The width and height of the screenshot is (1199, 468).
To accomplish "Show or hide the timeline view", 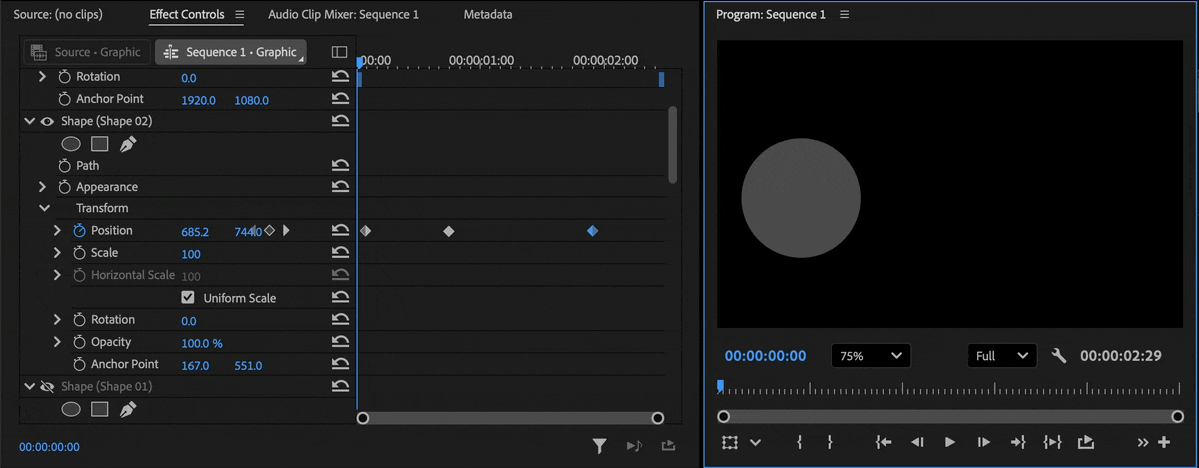I will click(340, 52).
